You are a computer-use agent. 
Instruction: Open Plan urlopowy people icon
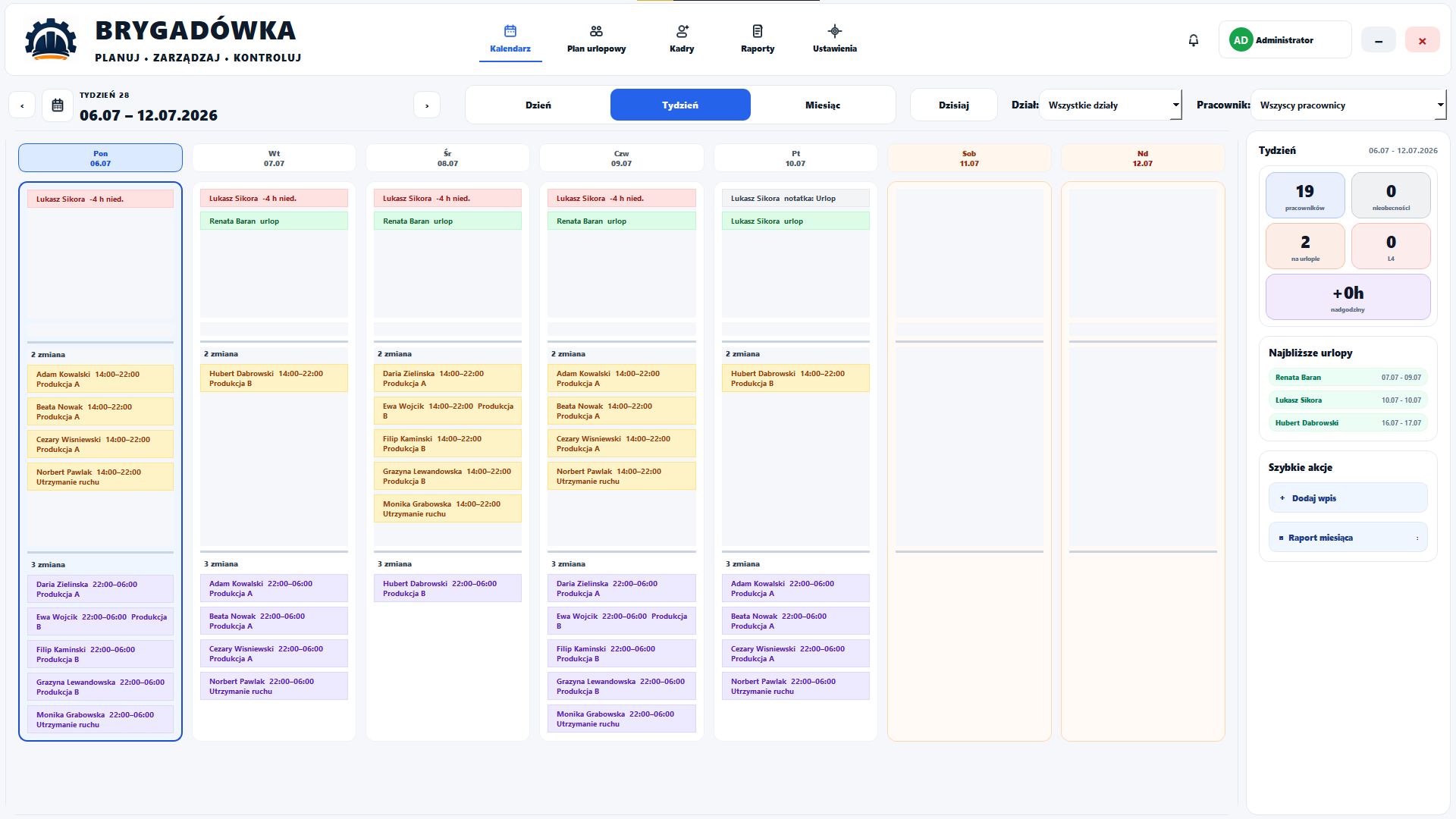(x=596, y=31)
